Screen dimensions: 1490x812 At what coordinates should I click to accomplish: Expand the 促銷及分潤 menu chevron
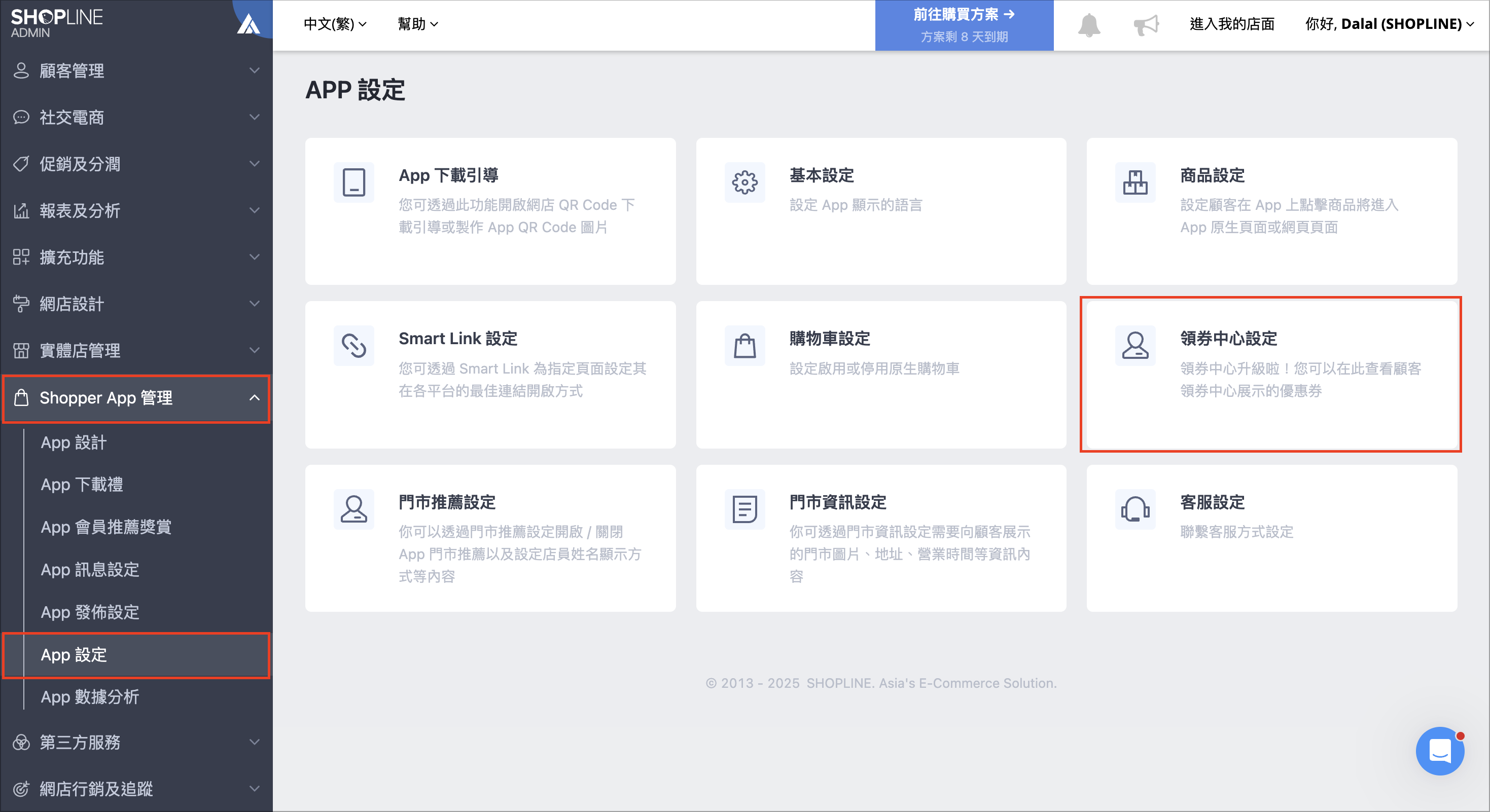click(254, 164)
